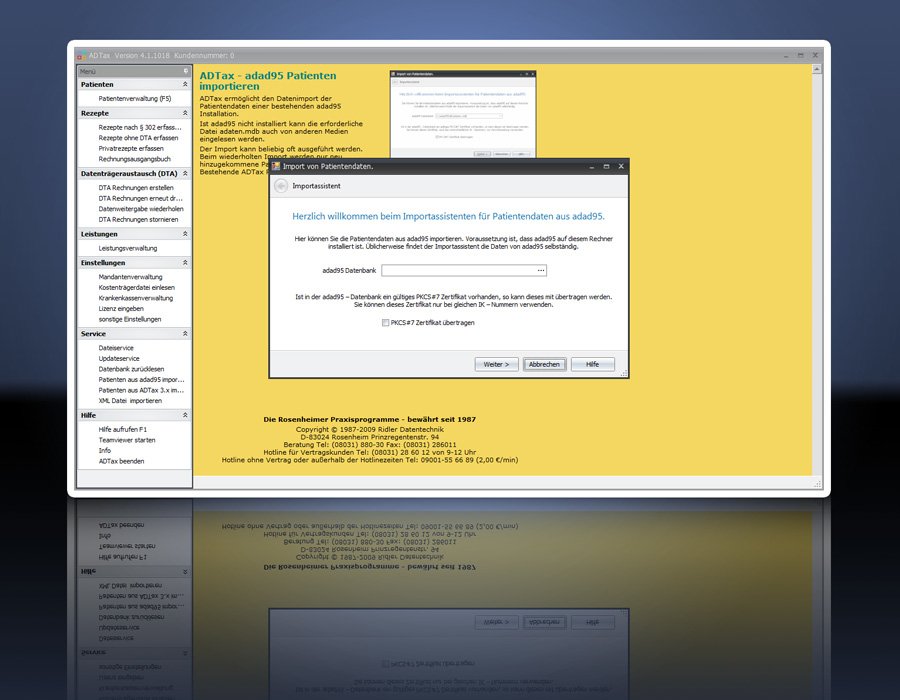Click heading 'ADTax - adad95 Patienten importieren'

[x=267, y=81]
